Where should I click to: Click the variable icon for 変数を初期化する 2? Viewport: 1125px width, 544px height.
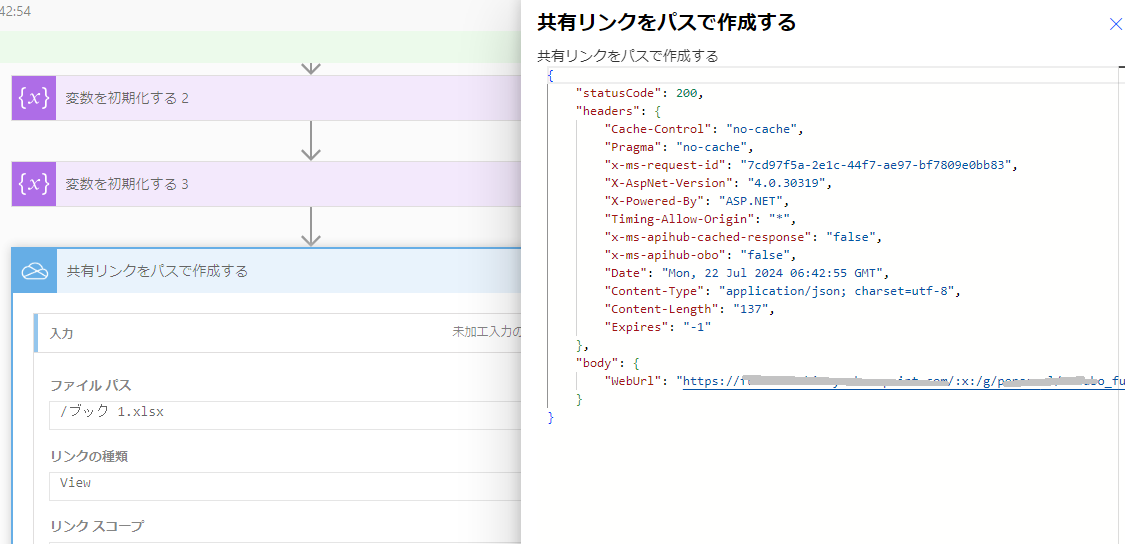coord(34,98)
